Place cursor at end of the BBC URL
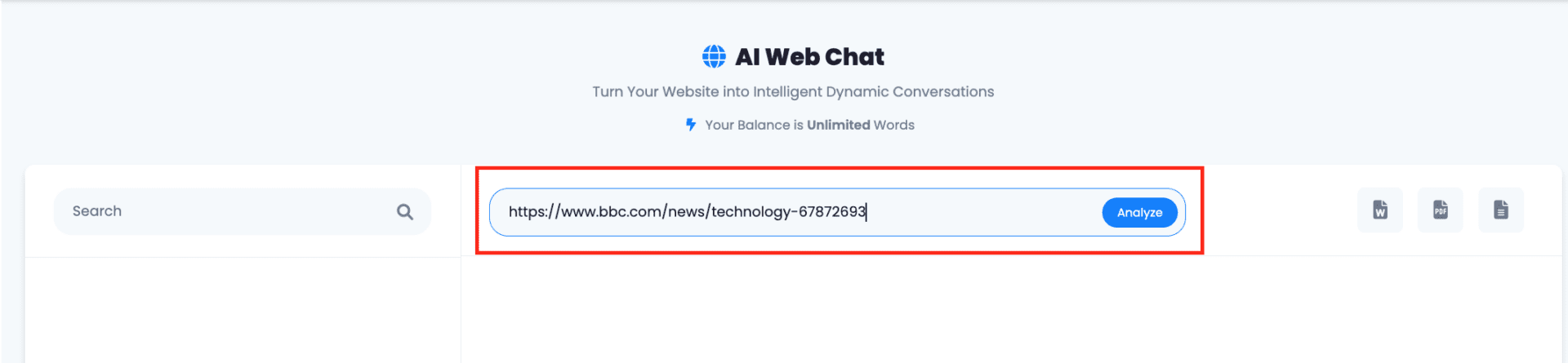 click(x=866, y=212)
